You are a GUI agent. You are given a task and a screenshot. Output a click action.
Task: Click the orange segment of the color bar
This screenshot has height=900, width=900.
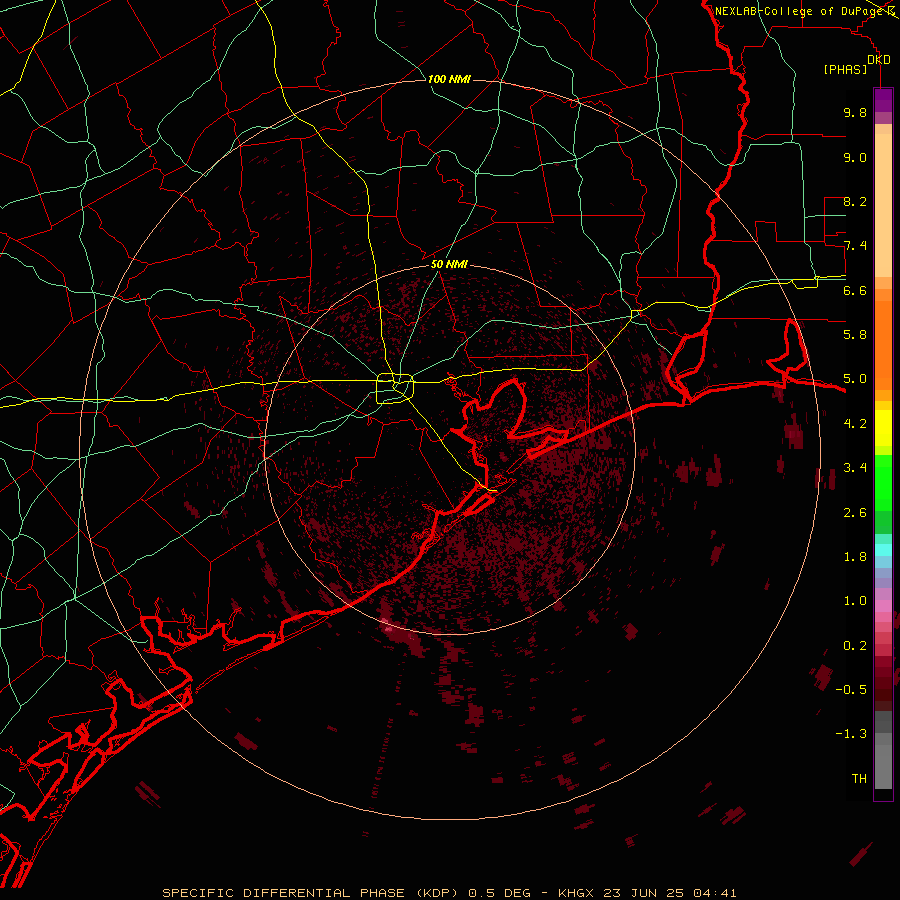click(883, 345)
